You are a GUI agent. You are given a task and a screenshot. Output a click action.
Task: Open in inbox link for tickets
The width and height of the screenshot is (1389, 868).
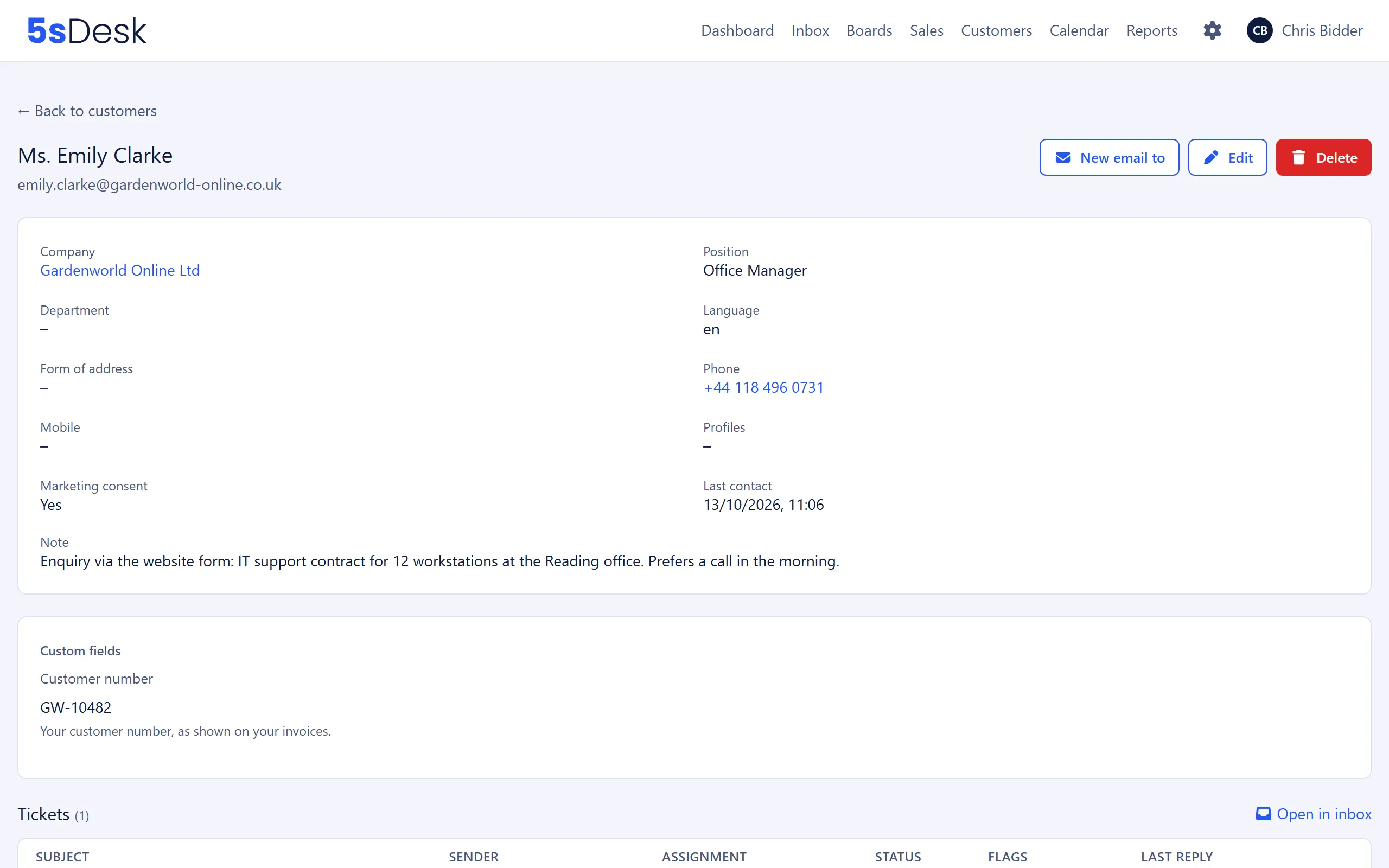tap(1313, 814)
